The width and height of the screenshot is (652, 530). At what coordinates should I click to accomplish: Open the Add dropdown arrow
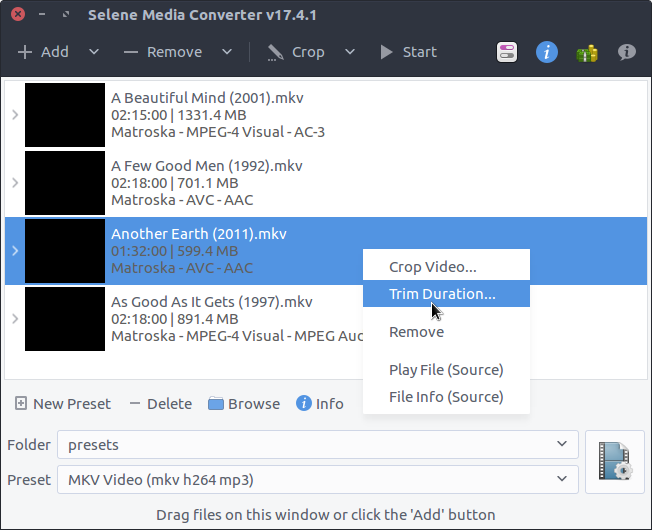point(94,52)
